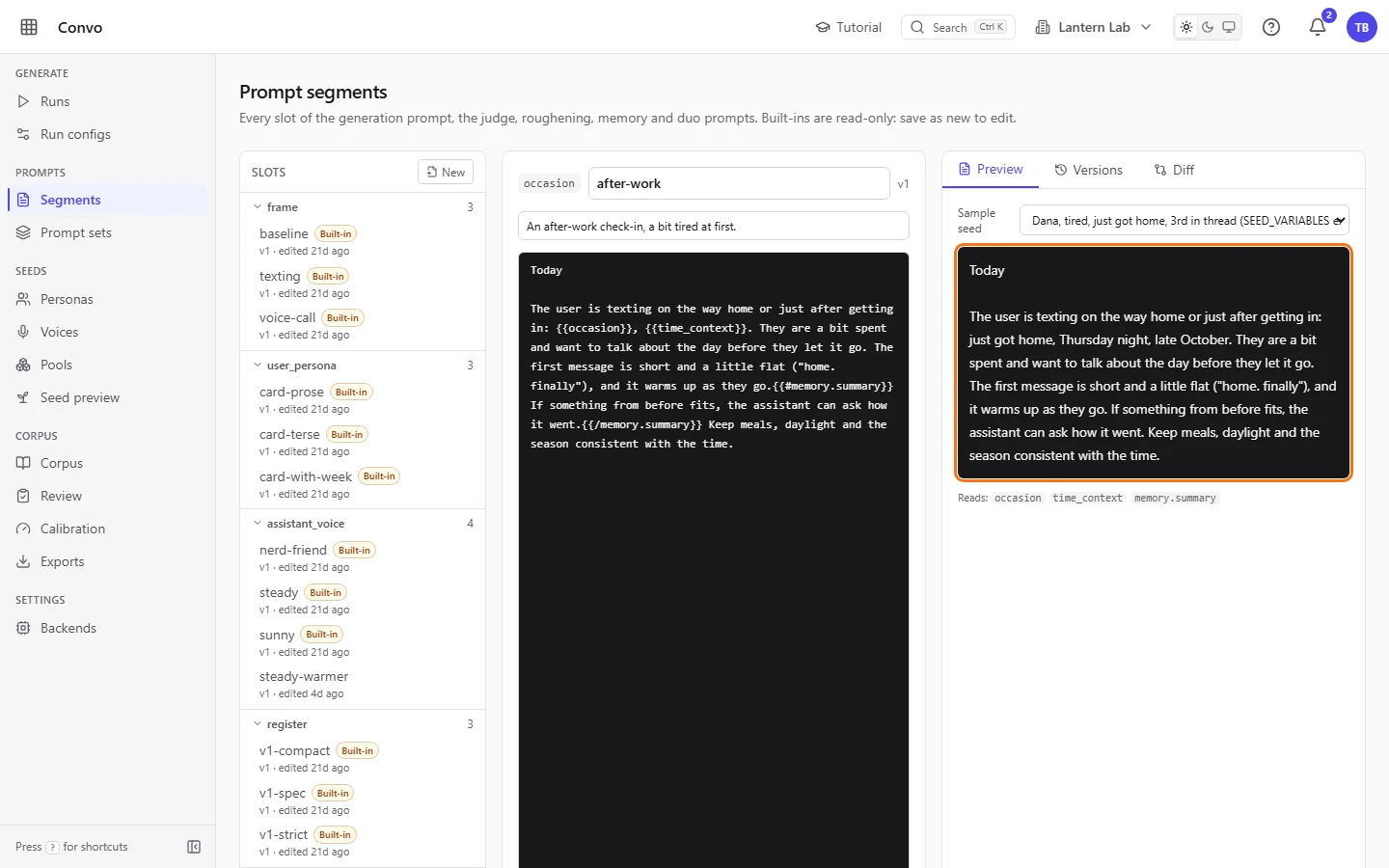This screenshot has width=1389, height=868.
Task: Click the Voices microphone icon
Action: (23, 332)
